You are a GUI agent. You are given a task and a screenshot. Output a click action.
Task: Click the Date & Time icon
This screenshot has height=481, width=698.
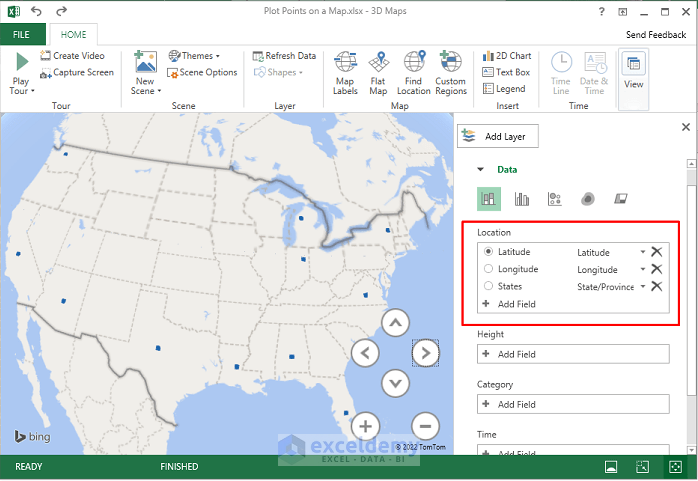click(595, 62)
